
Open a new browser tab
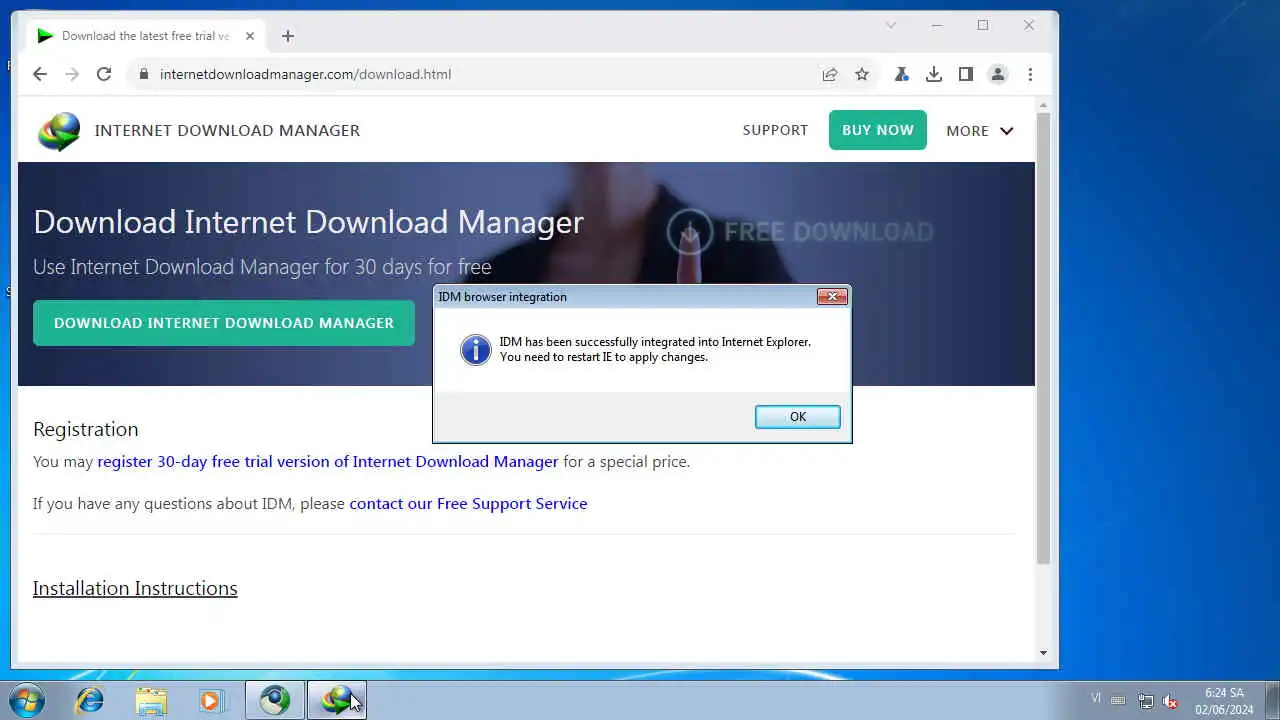[288, 36]
